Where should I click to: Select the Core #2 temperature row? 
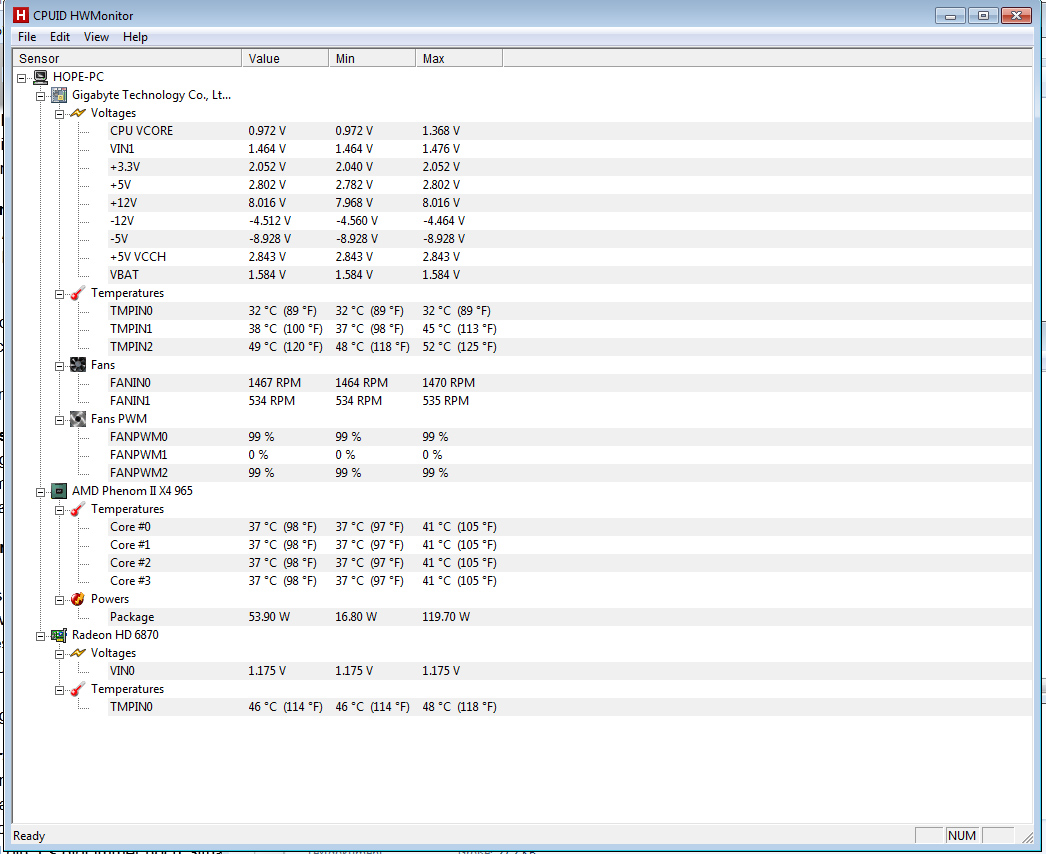(x=570, y=563)
